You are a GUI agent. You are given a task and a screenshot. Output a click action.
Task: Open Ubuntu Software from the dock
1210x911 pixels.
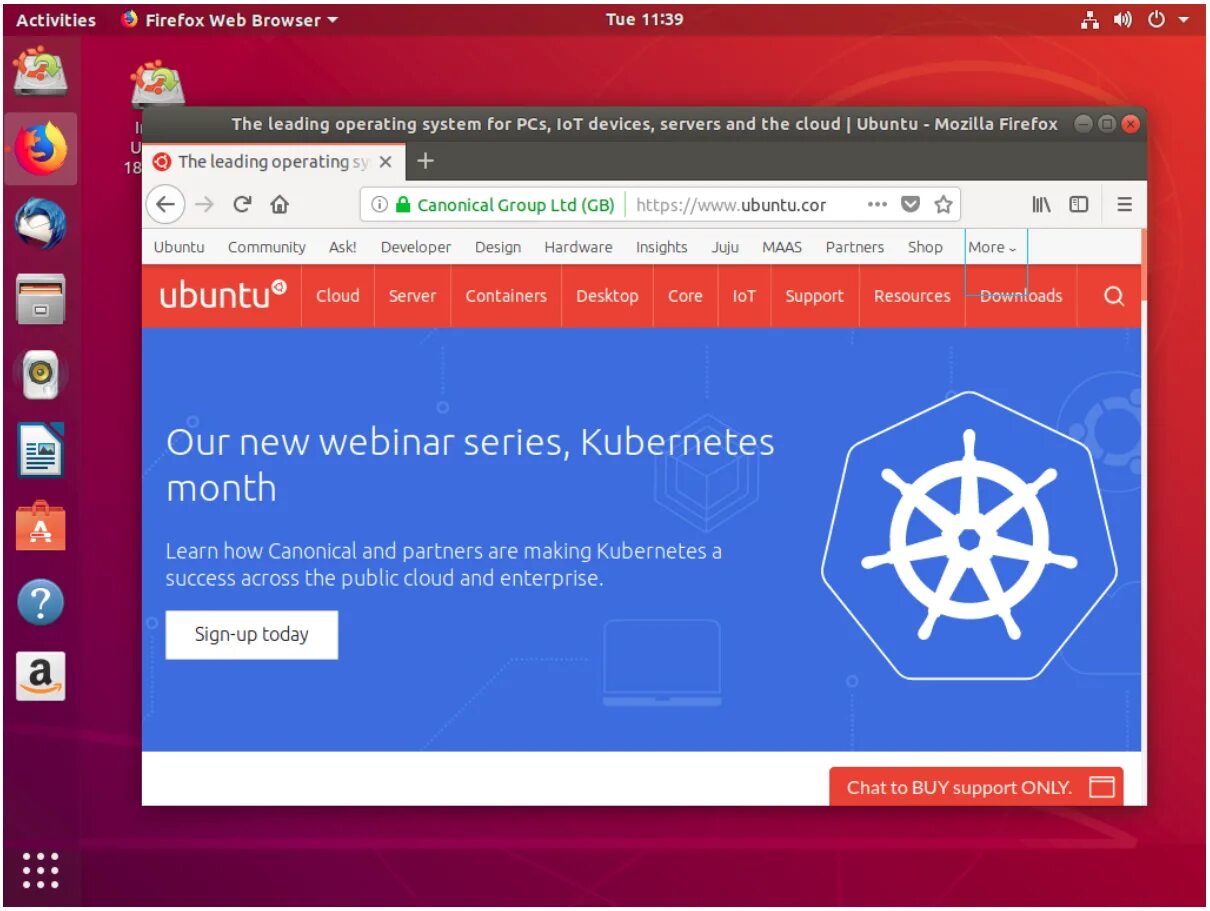41,526
